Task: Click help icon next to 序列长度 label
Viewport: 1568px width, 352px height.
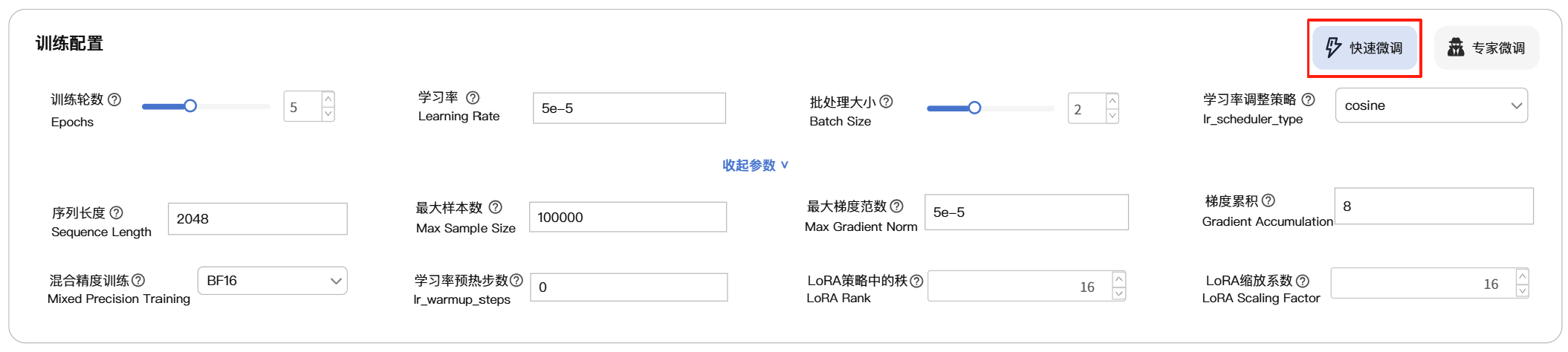Action: [117, 212]
